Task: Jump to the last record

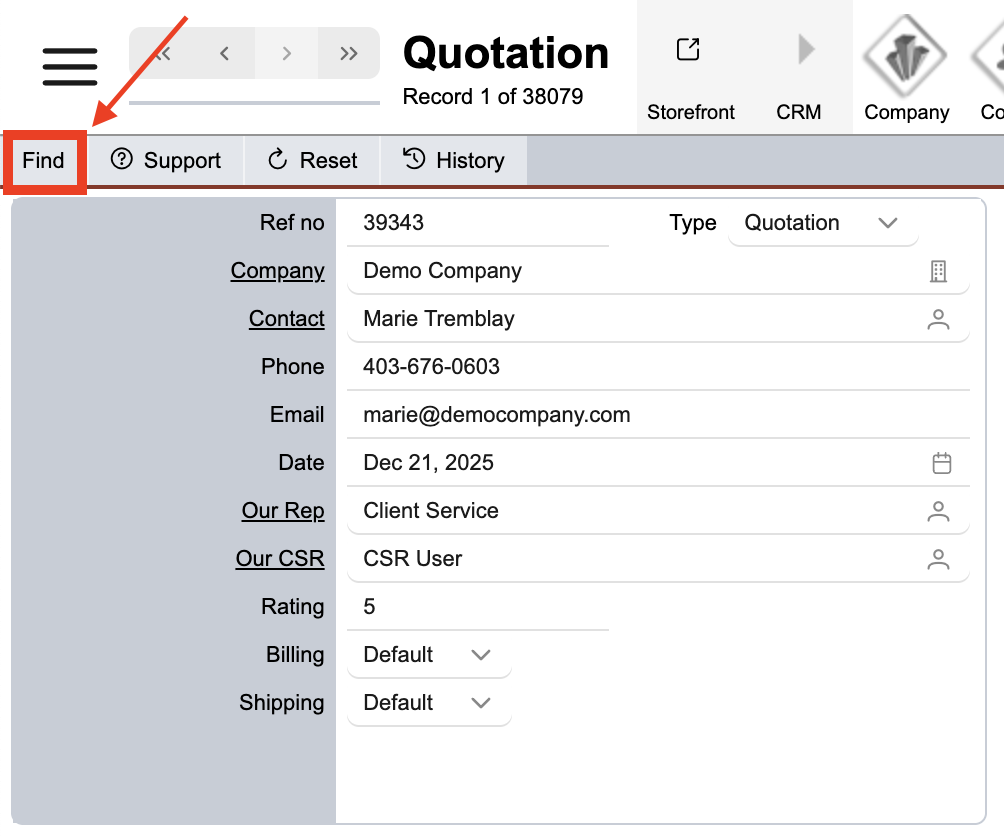Action: pyautogui.click(x=349, y=53)
